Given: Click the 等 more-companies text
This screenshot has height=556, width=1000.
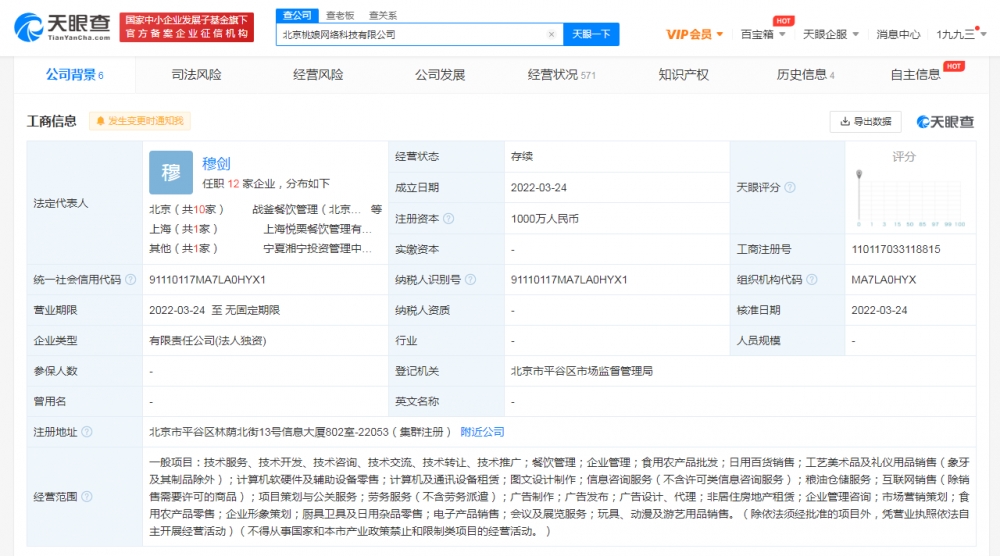Looking at the screenshot, I should click(x=376, y=209).
